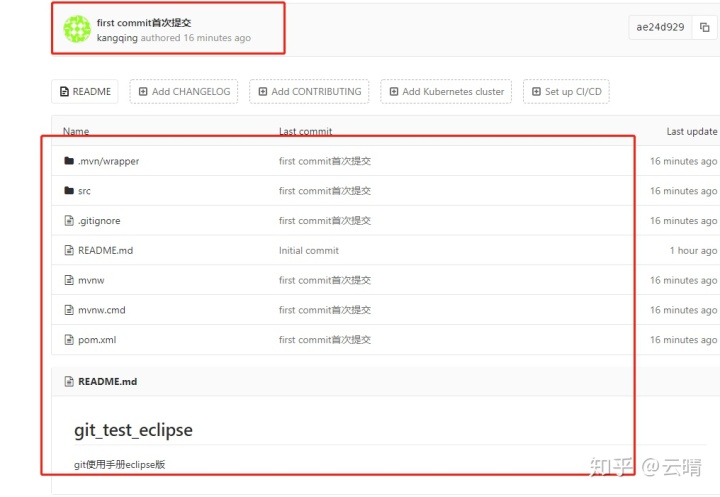Open the Initial commit message link
The image size is (720, 497).
click(309, 250)
